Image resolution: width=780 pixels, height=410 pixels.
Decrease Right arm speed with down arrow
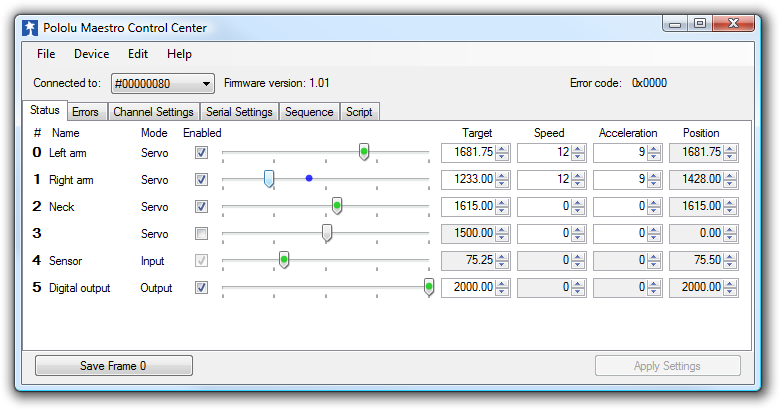tap(579, 184)
